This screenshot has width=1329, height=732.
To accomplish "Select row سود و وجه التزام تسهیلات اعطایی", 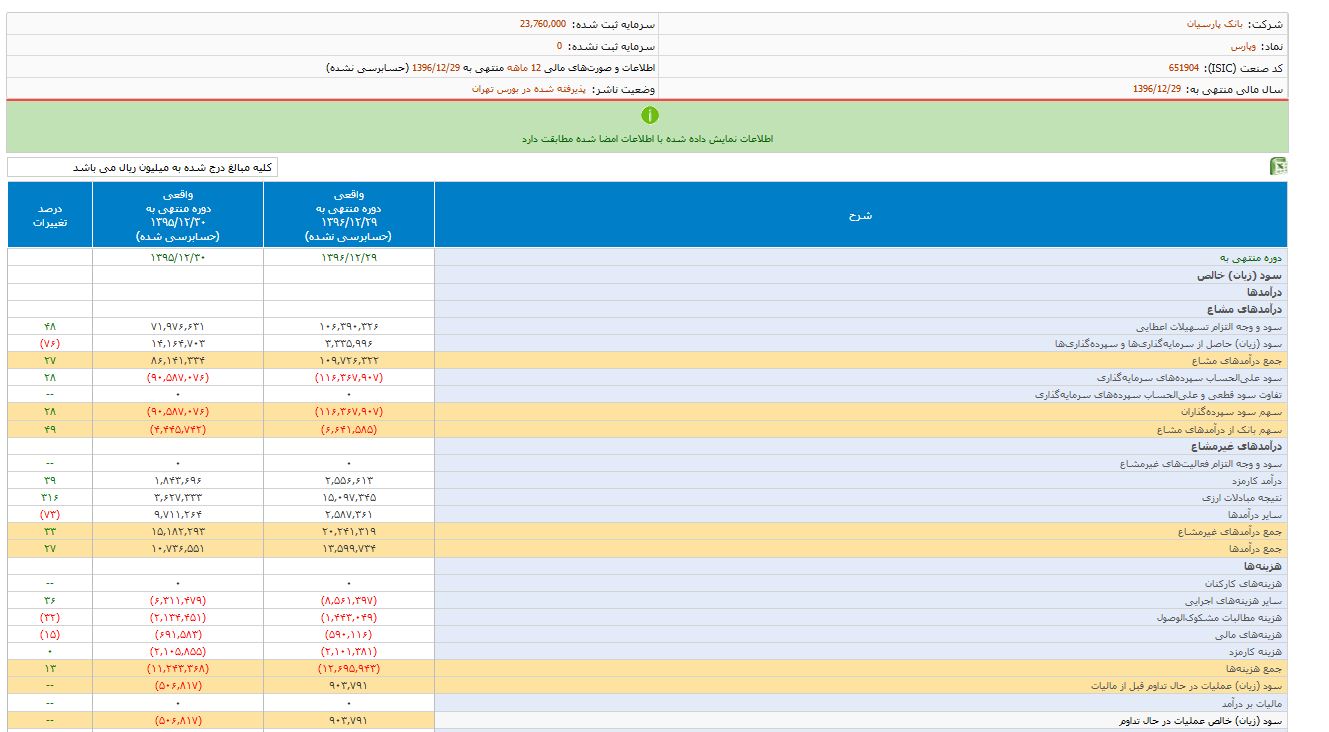I will point(647,327).
